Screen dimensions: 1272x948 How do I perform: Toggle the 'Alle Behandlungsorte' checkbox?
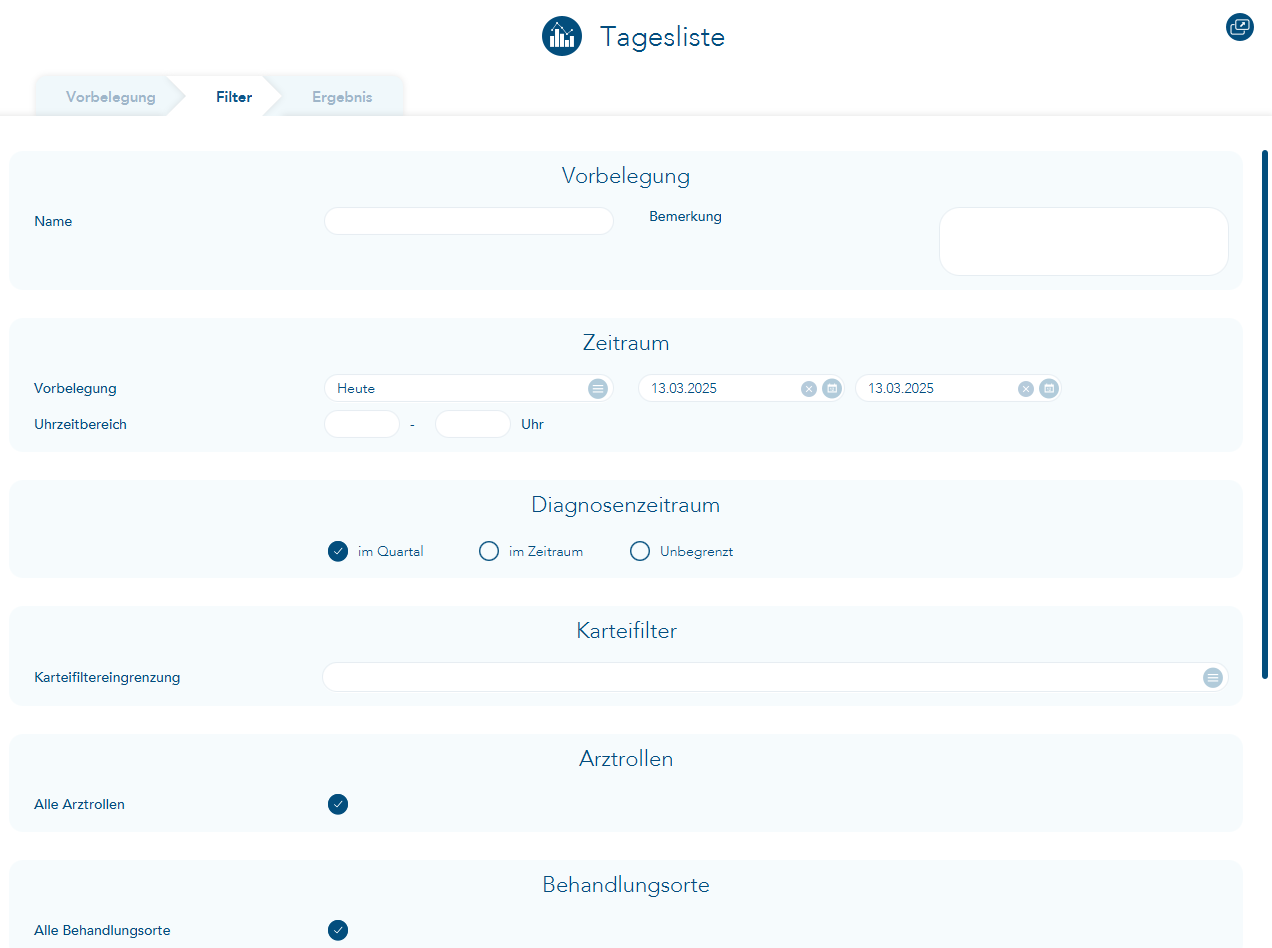pos(338,930)
